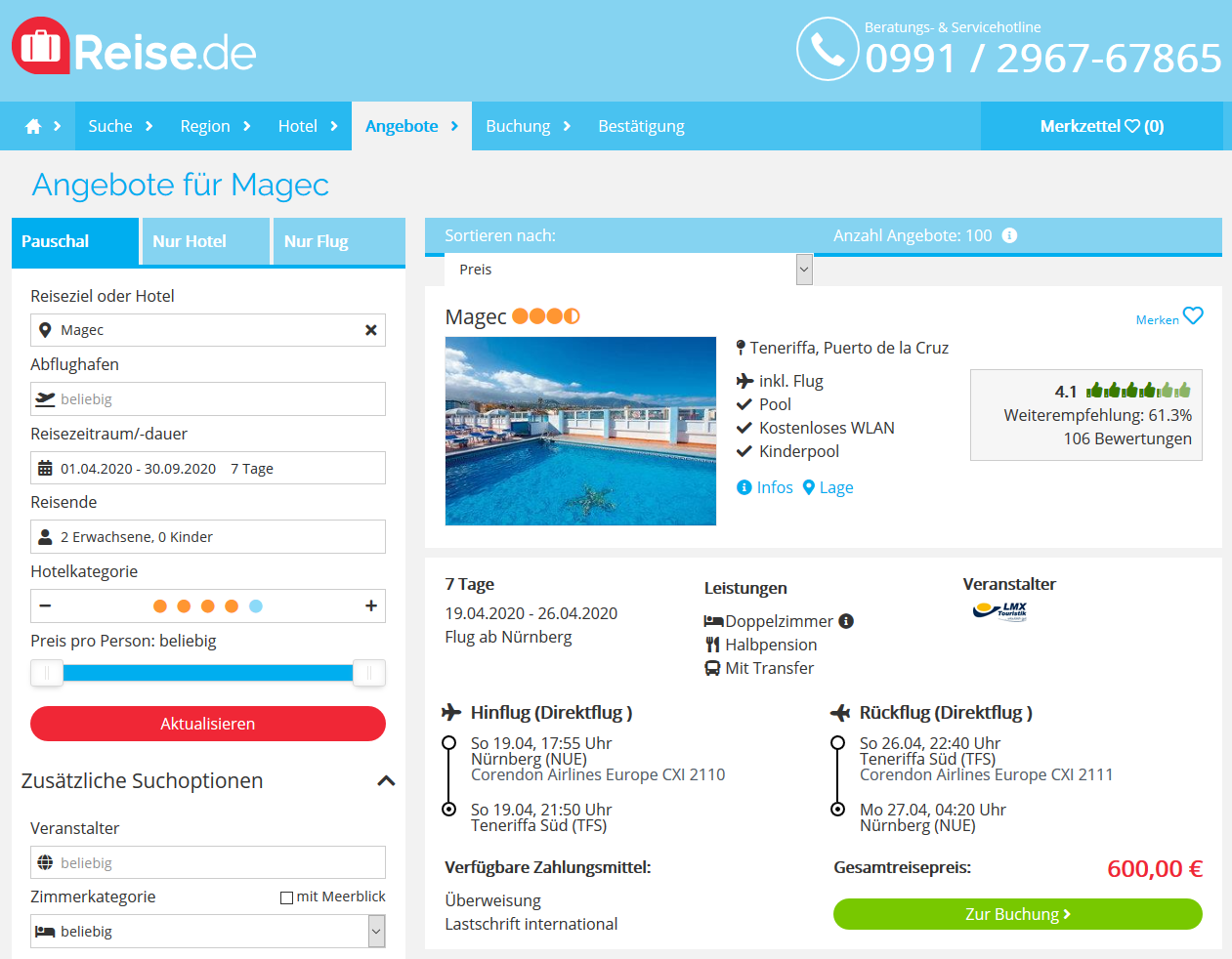
Task: Go to home via house icon
Action: click(x=33, y=126)
